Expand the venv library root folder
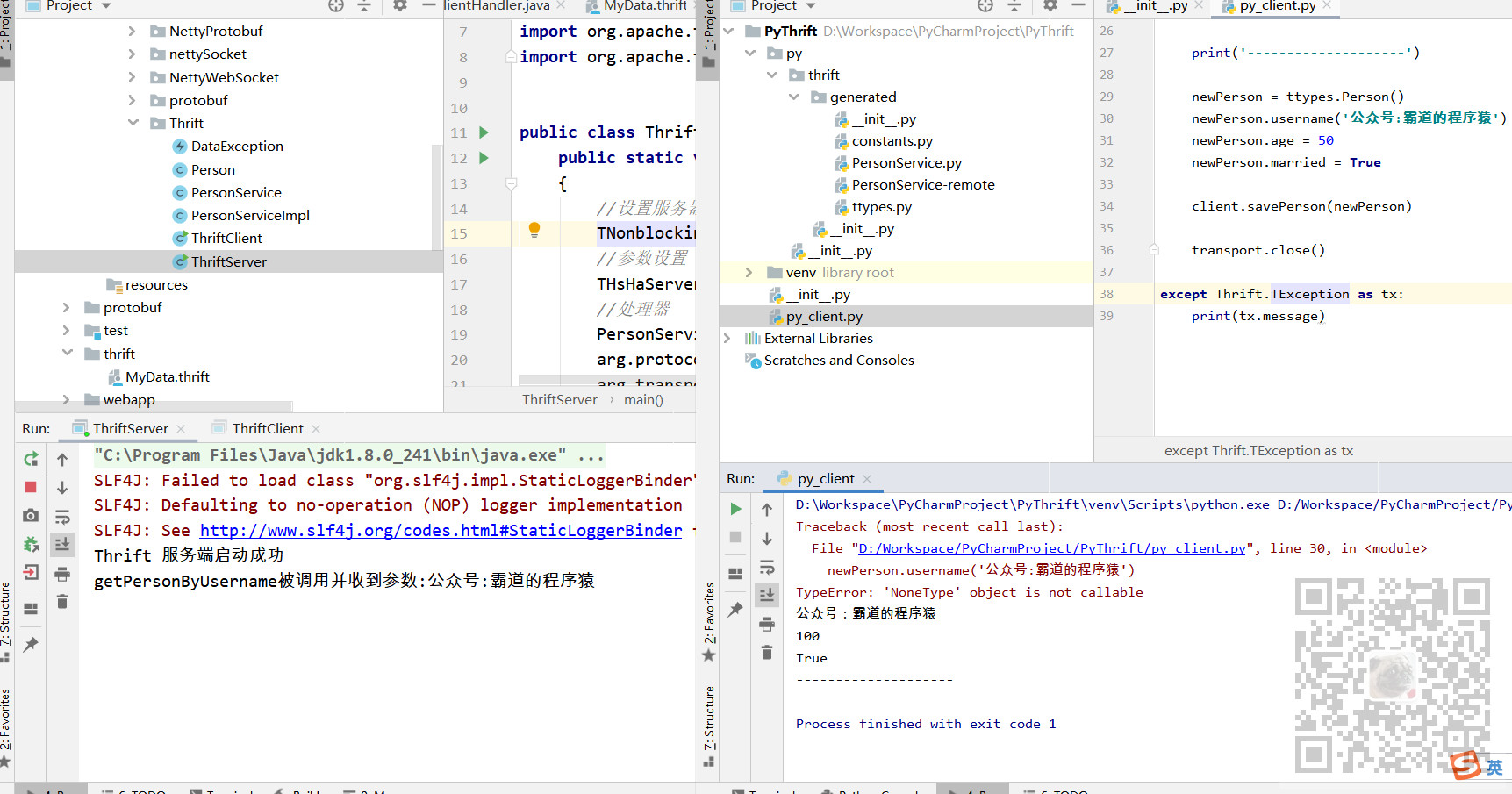This screenshot has height=794, width=1512. pyautogui.click(x=749, y=272)
